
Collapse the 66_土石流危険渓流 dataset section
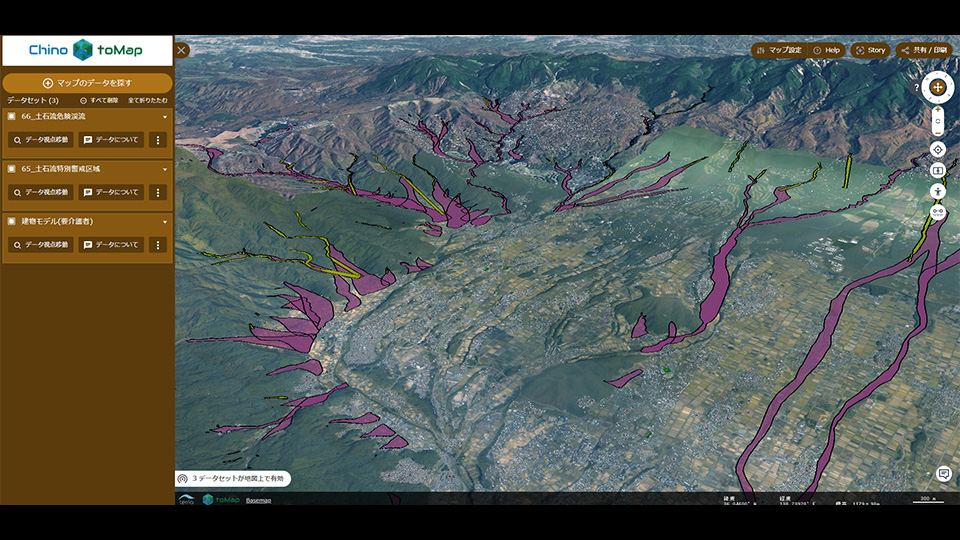pyautogui.click(x=165, y=117)
